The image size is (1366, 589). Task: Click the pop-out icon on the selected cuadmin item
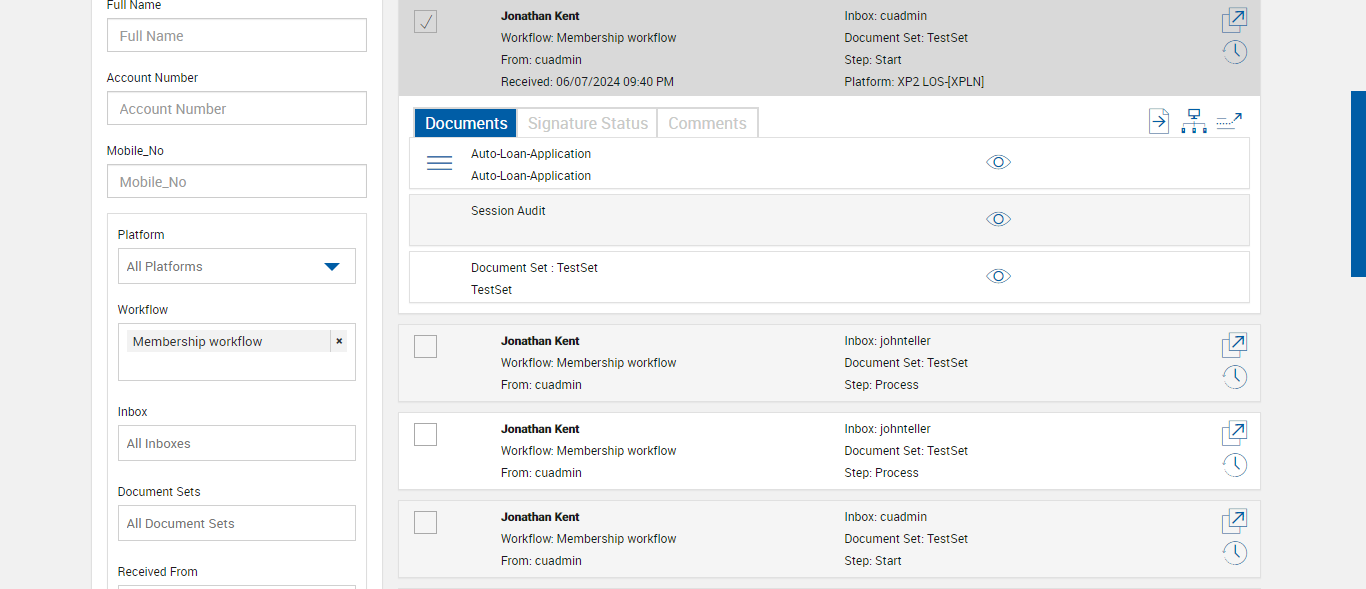tap(1234, 20)
